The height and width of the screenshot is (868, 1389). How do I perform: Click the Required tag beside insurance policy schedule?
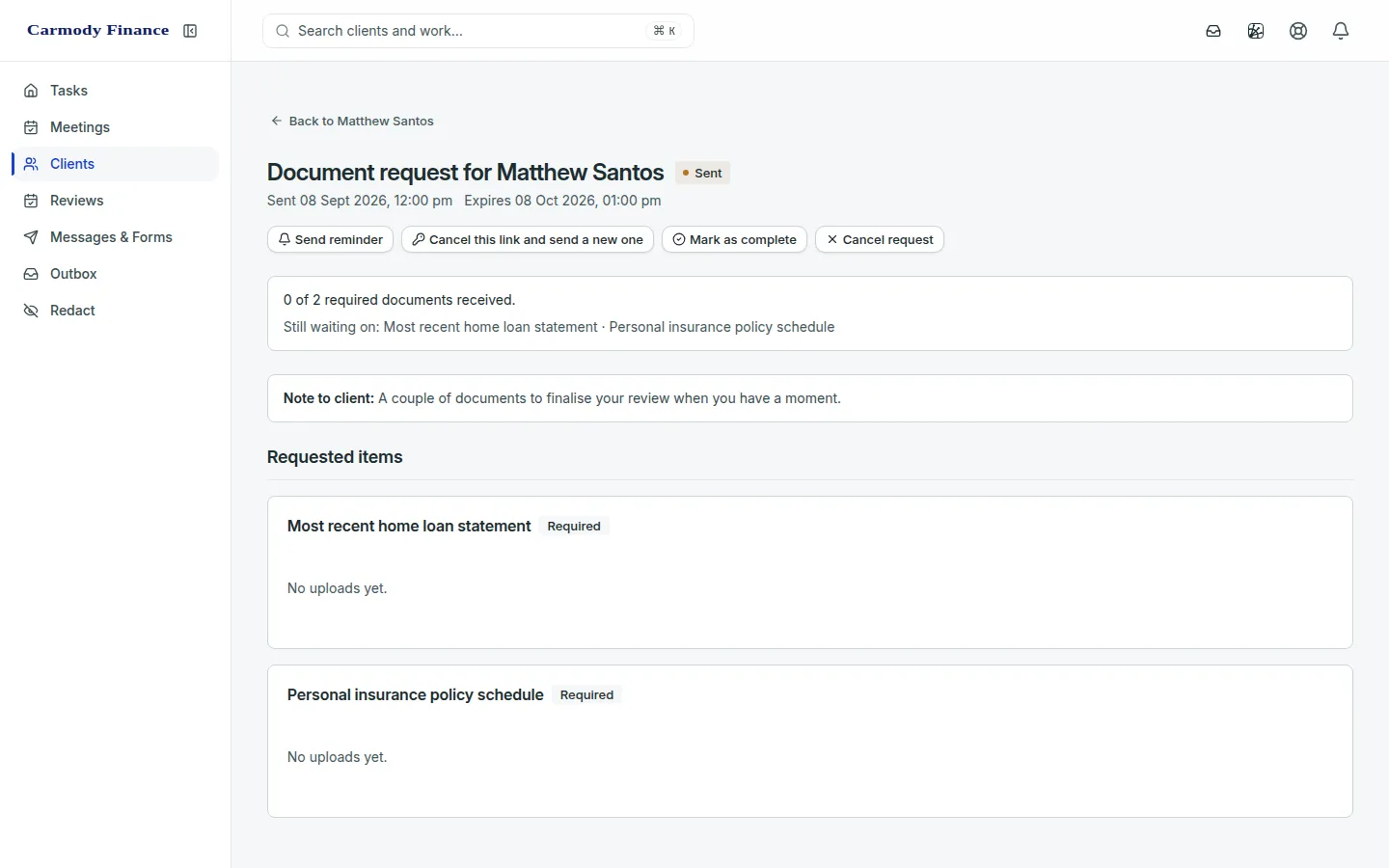586,694
